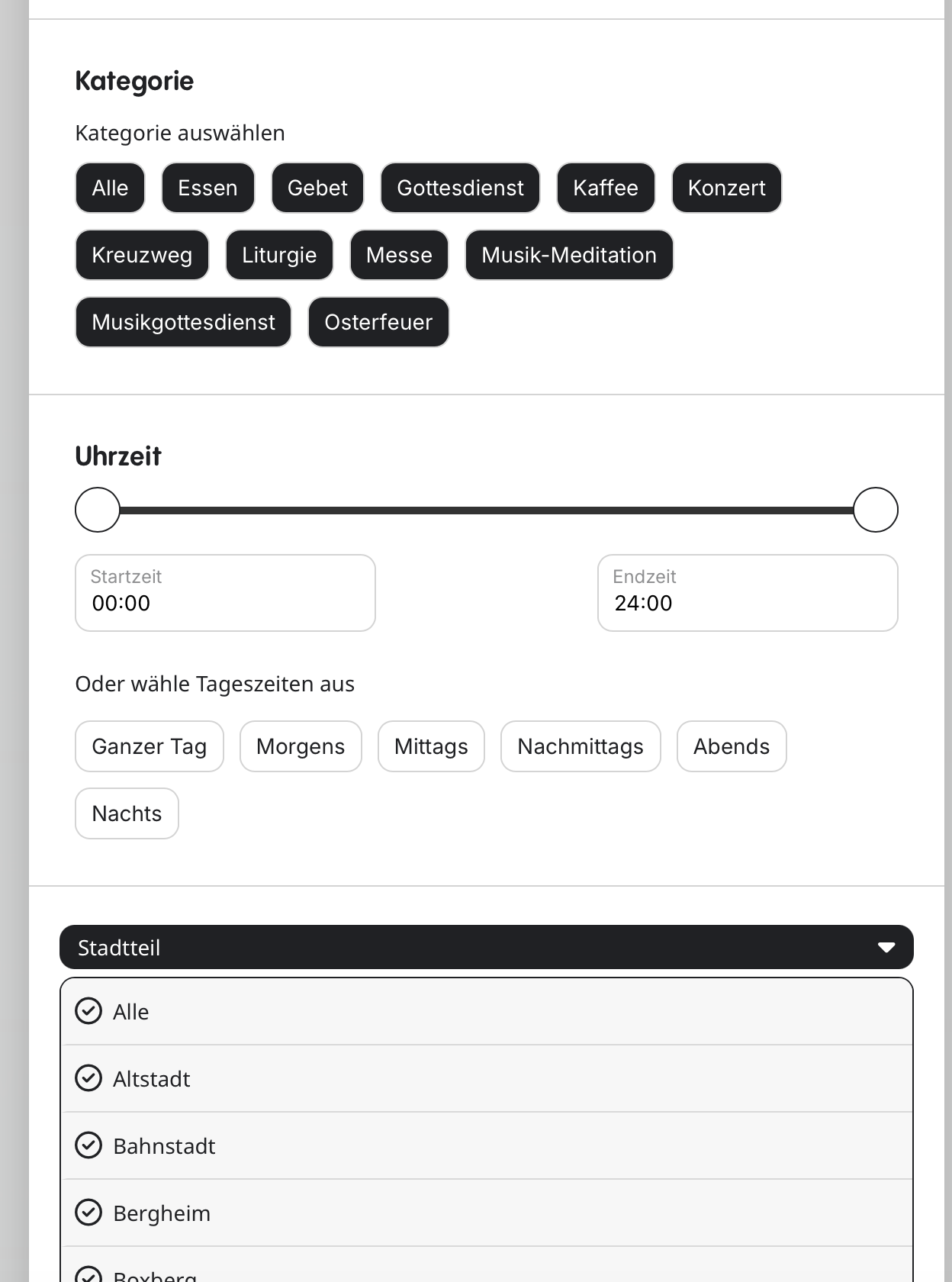This screenshot has height=1282, width=952.
Task: Toggle the Bergheim checkmark icon
Action: [x=88, y=1213]
